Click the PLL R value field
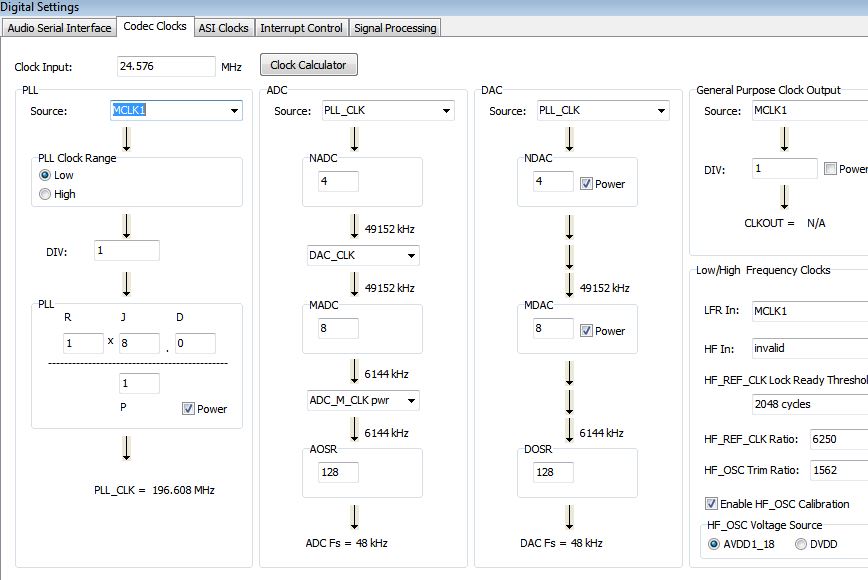Screen dimensions: 868x580 (x=84, y=343)
